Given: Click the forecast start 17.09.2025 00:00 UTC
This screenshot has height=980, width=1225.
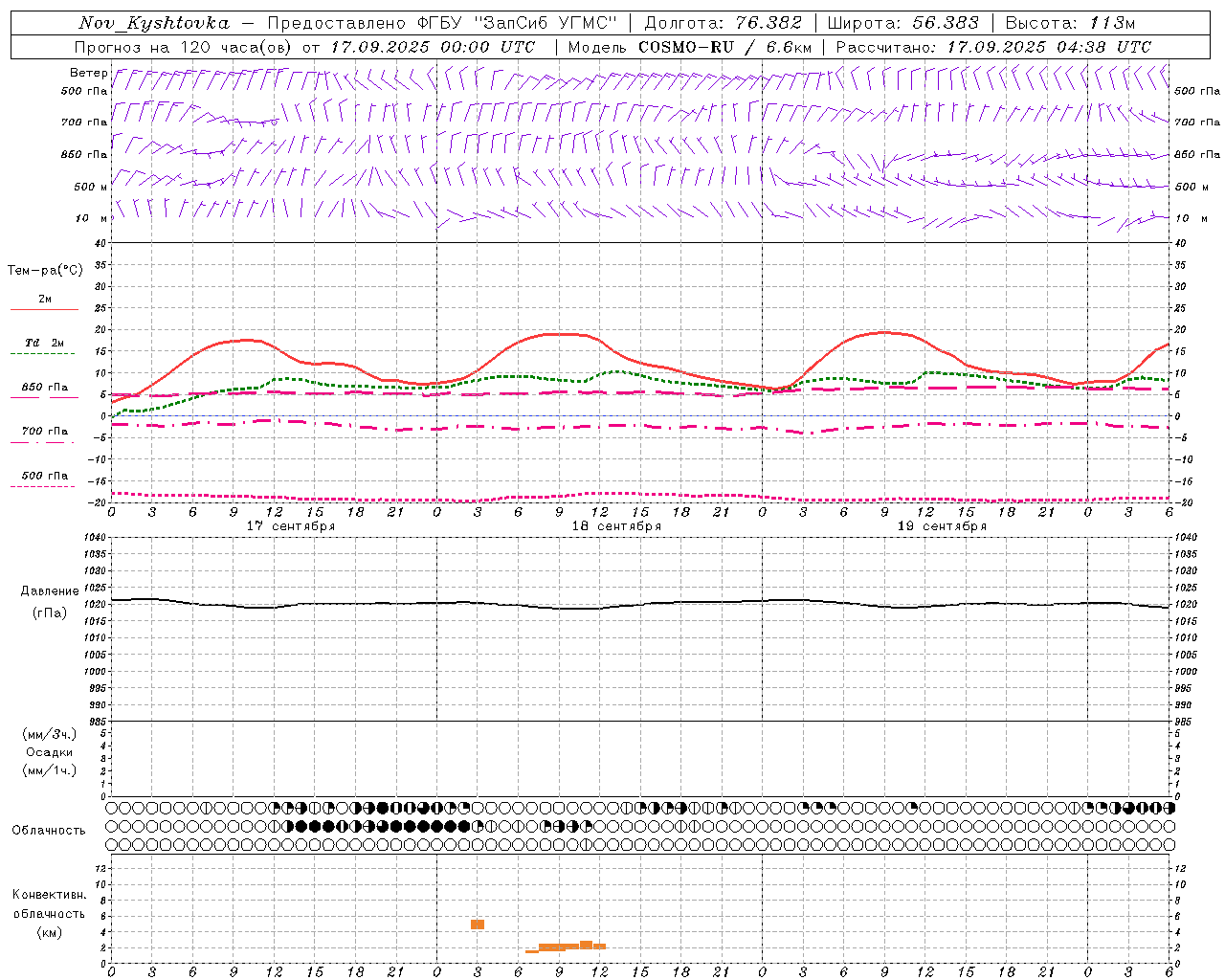Looking at the screenshot, I should coord(433,47).
